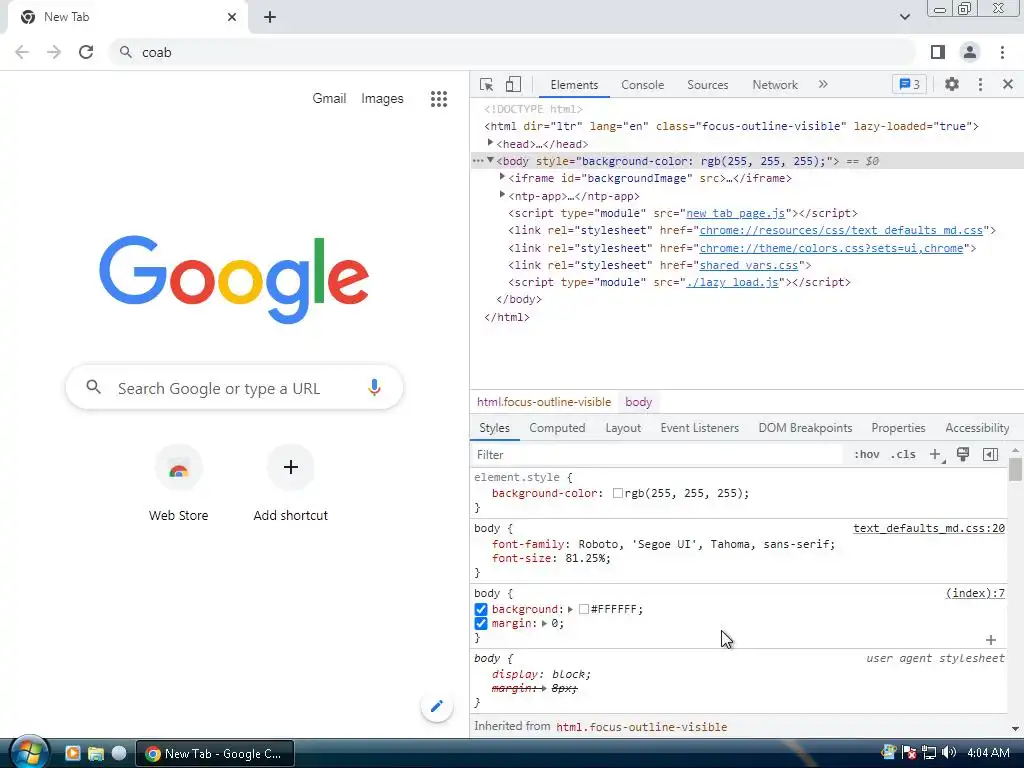Click the Customize Chrome pencil button
This screenshot has height=768, width=1024.
pyautogui.click(x=437, y=706)
